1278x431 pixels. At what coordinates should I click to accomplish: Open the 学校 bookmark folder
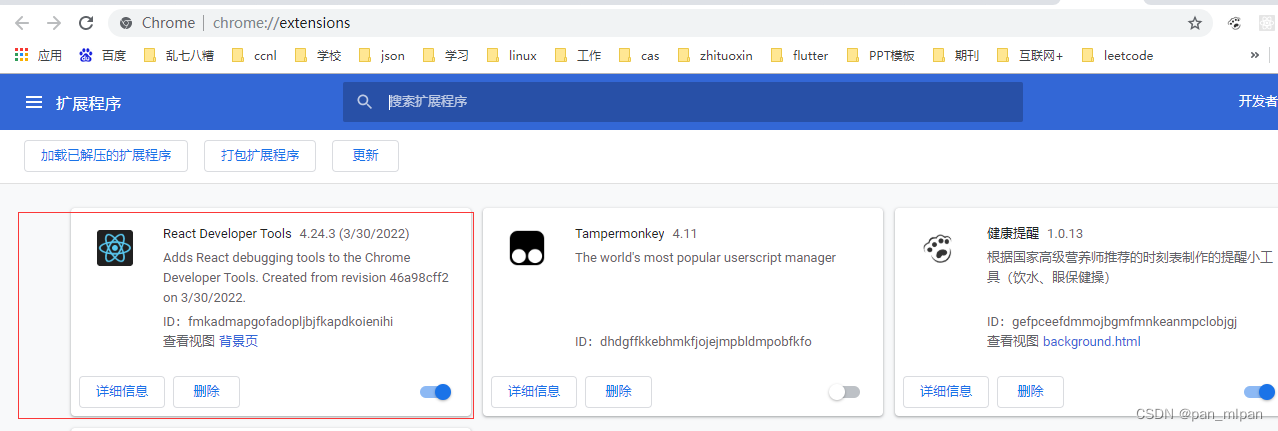coord(318,55)
